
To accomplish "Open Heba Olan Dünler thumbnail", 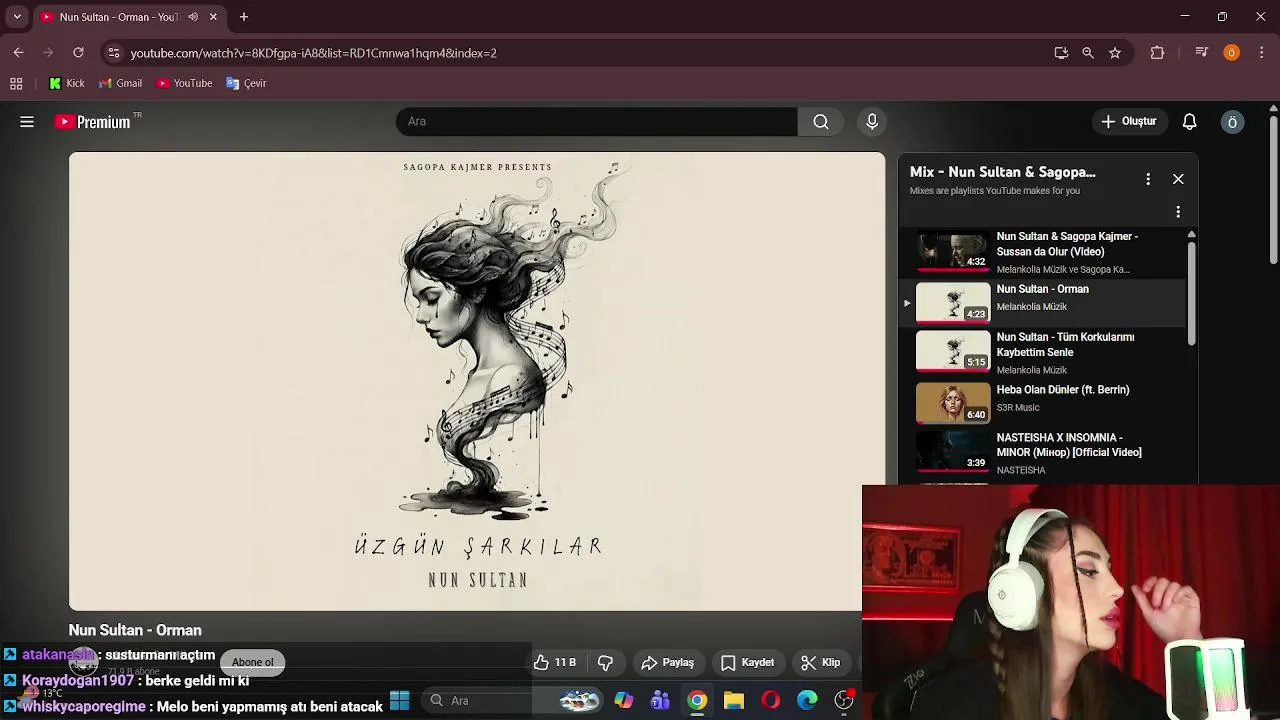I will 953,402.
